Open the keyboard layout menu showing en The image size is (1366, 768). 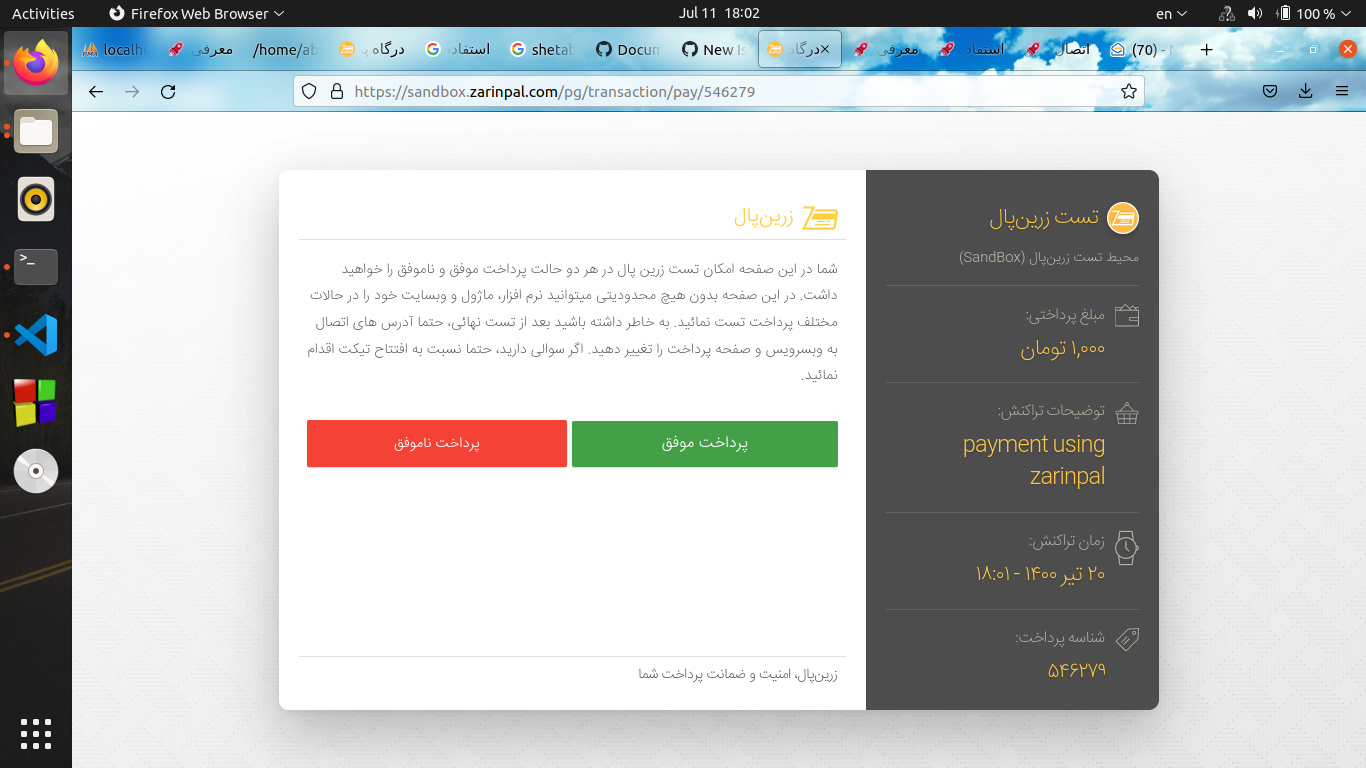(x=1172, y=13)
